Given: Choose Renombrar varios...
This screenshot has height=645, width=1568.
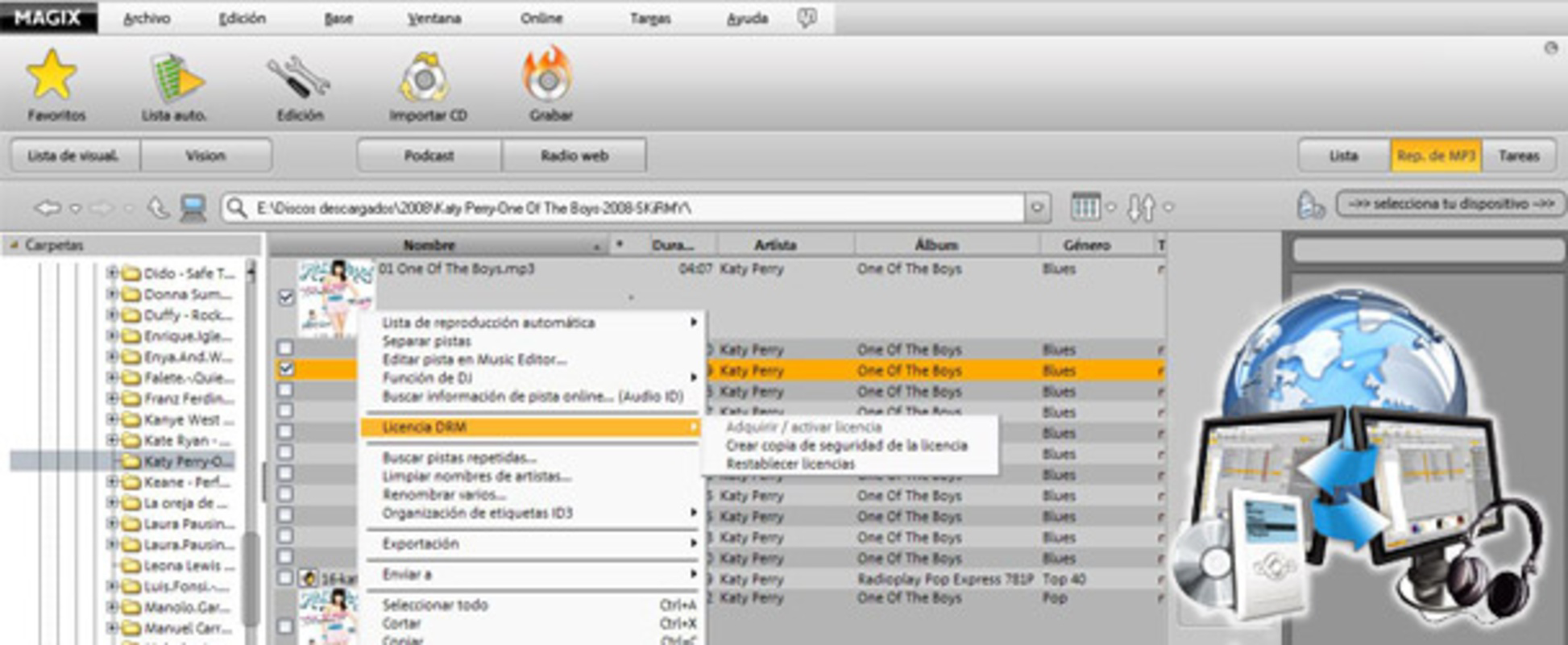Looking at the screenshot, I should pyautogui.click(x=444, y=494).
